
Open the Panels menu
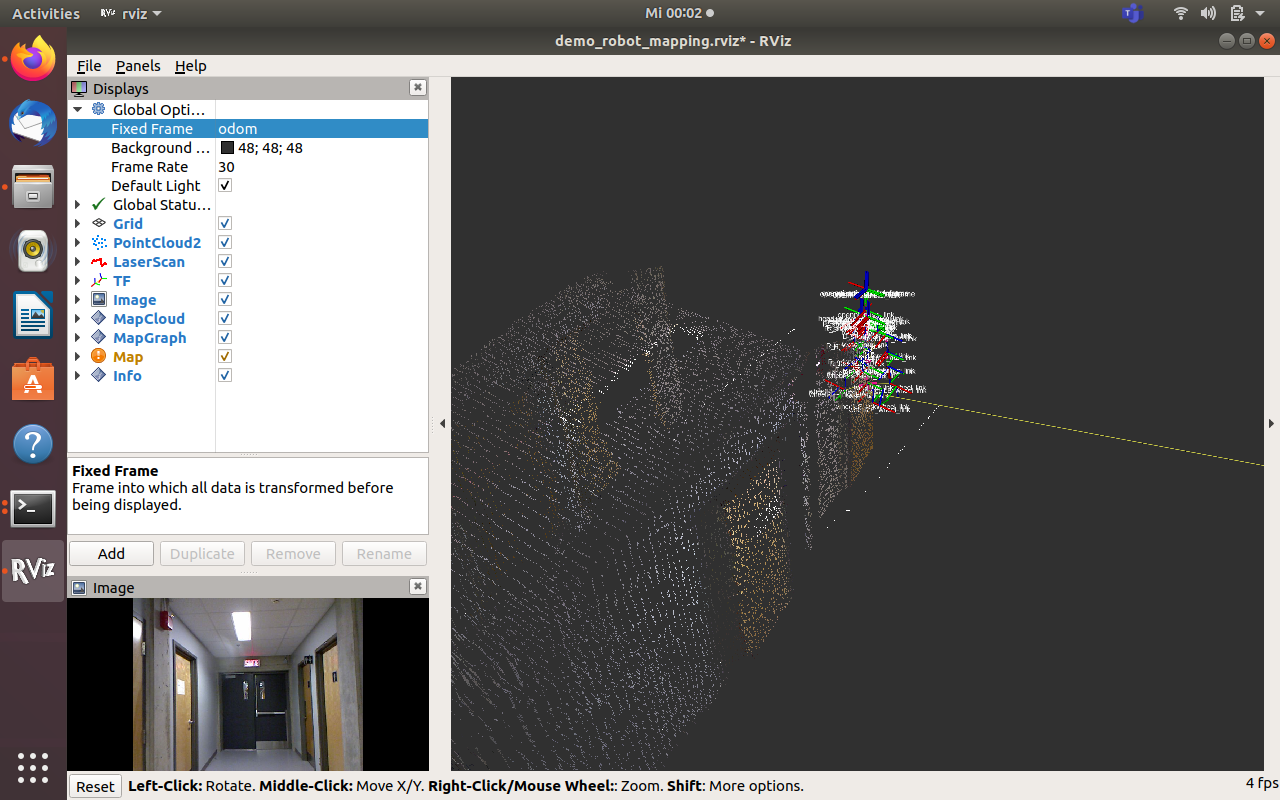138,66
